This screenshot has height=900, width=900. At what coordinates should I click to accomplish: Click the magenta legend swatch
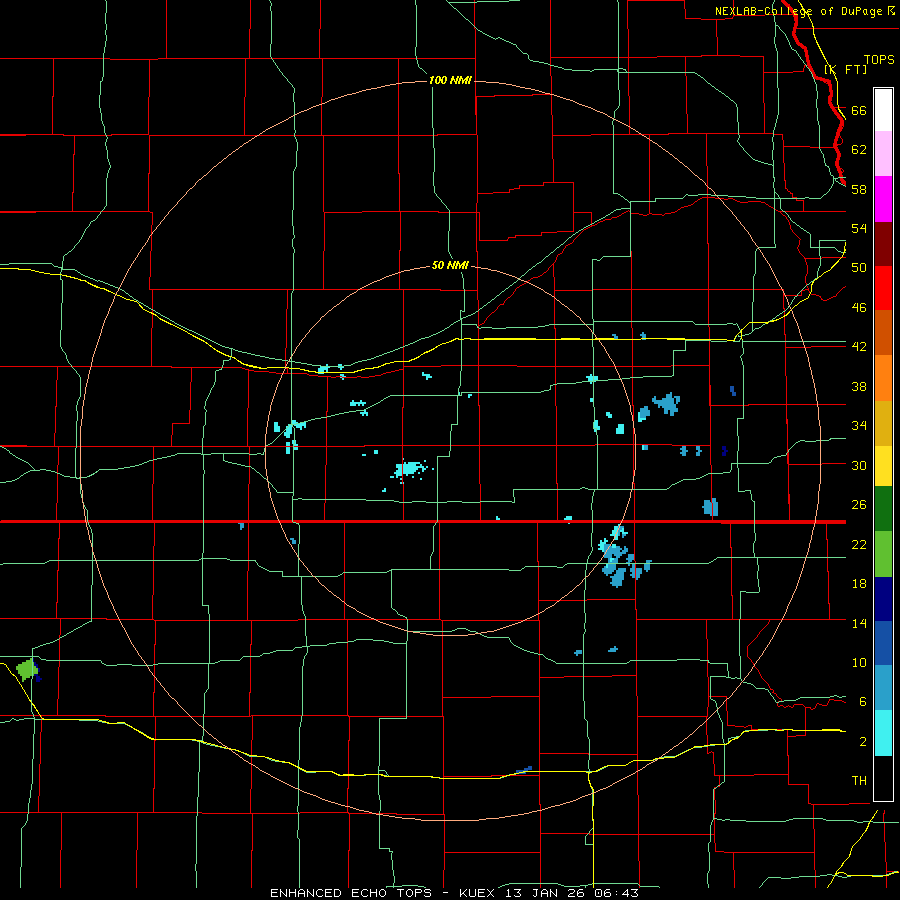click(883, 199)
